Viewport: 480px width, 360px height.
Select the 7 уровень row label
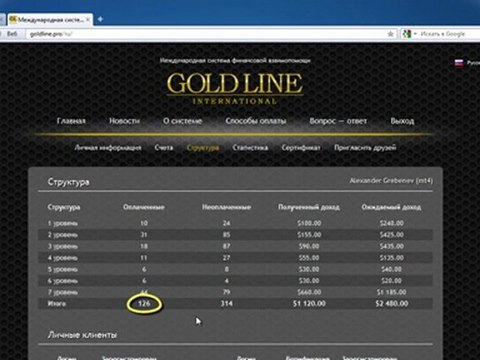tap(63, 292)
